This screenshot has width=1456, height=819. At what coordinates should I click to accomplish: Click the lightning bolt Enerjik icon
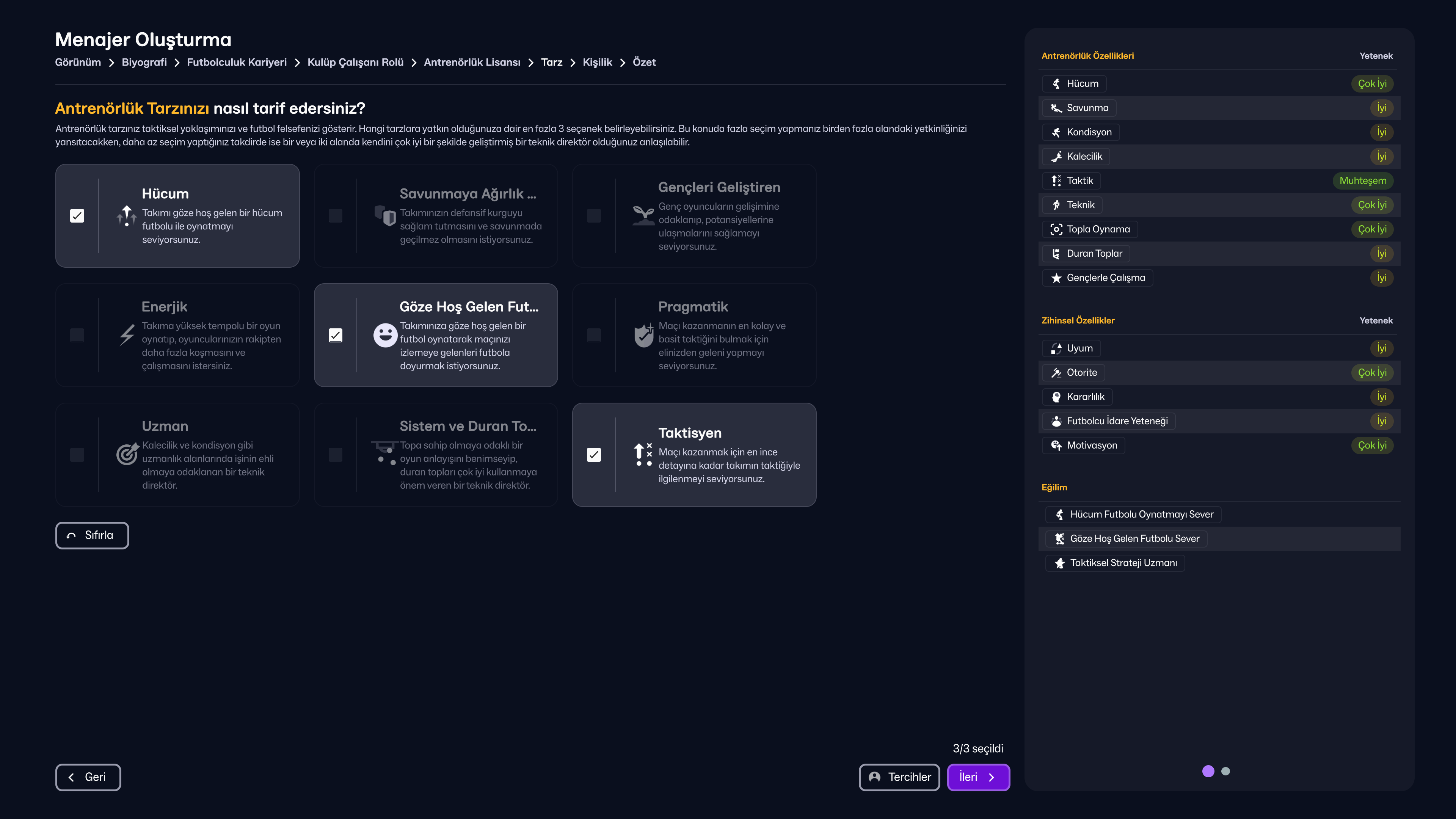coord(127,334)
